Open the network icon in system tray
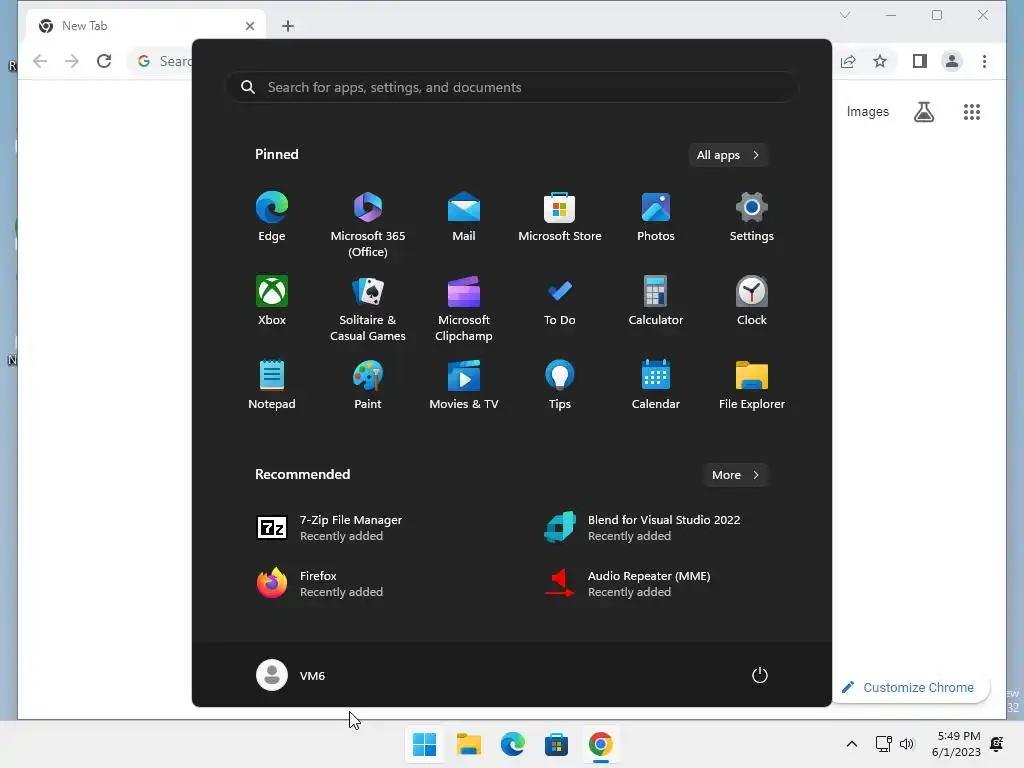This screenshot has height=768, width=1024. click(x=884, y=744)
